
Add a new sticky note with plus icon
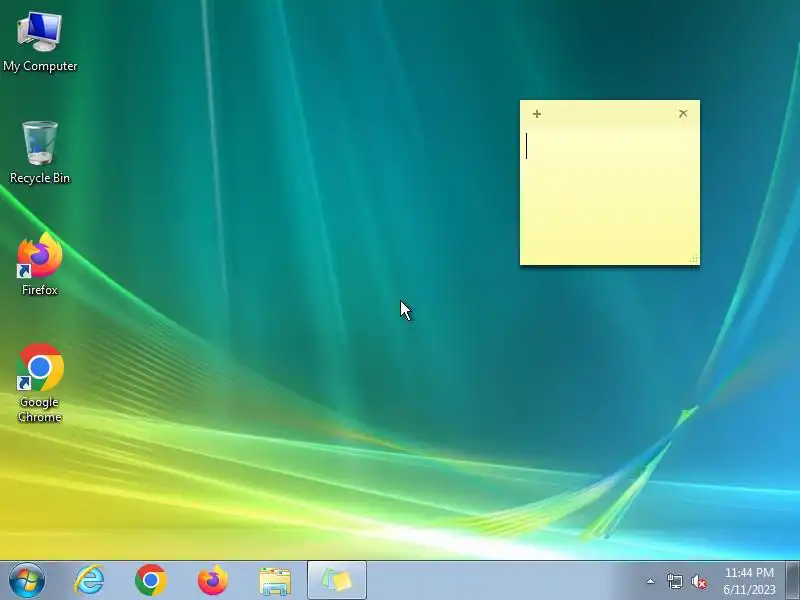(537, 114)
